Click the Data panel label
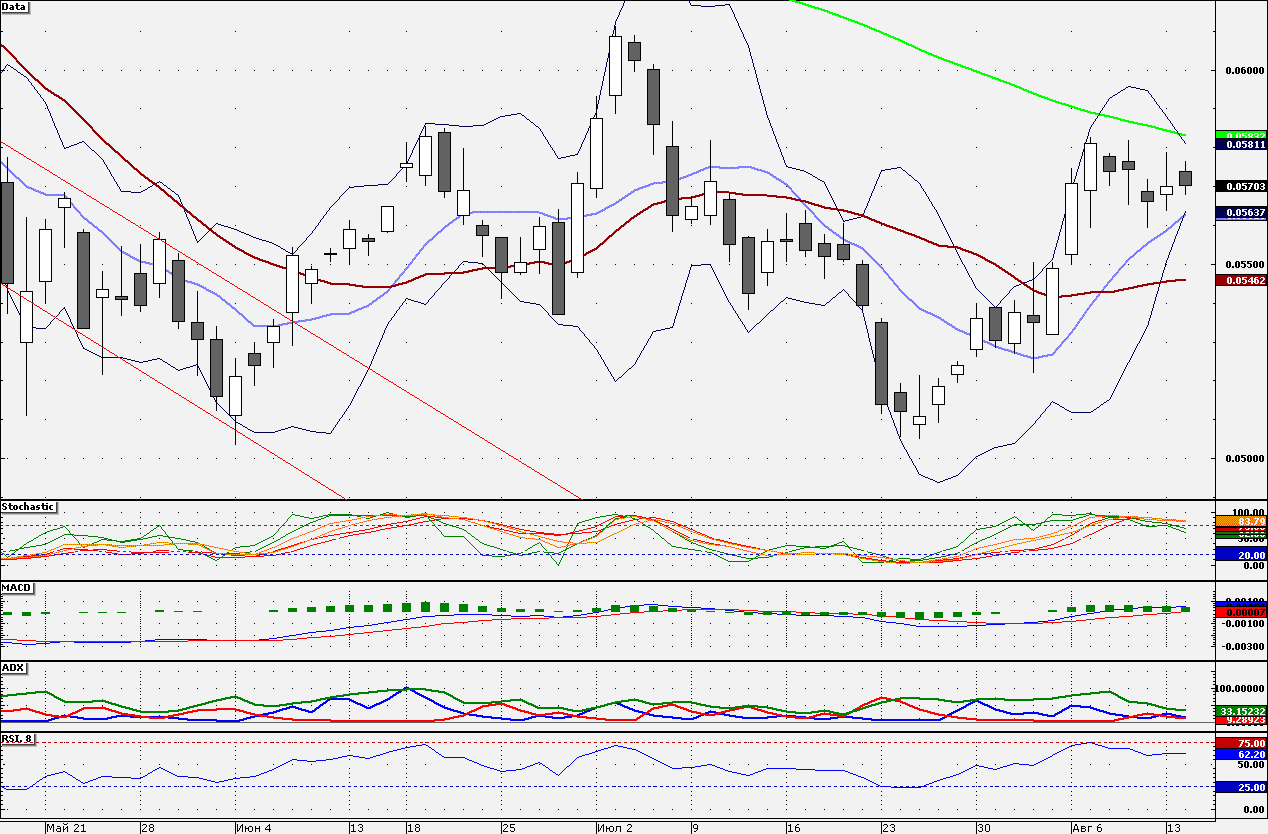Screen dimensions: 1268x834 14,6
